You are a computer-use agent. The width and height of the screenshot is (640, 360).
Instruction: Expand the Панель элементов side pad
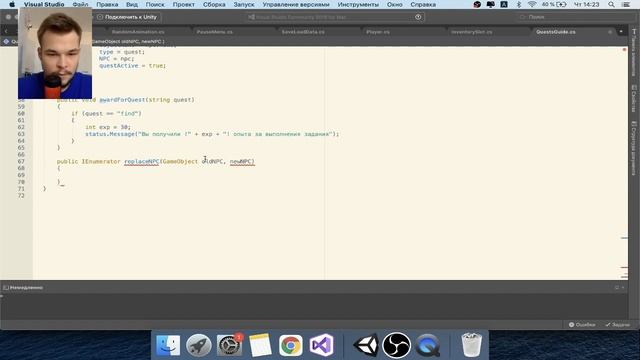[634, 52]
